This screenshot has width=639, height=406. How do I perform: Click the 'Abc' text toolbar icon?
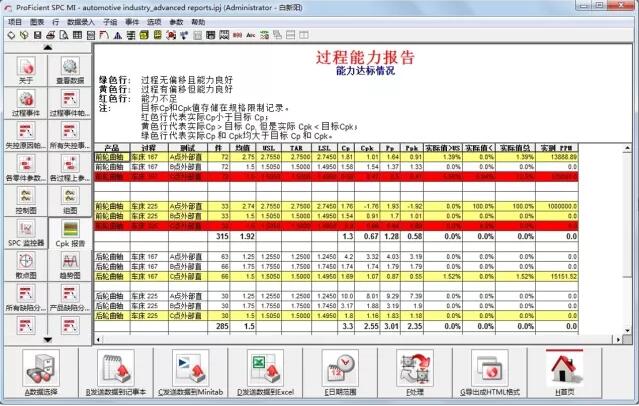(251, 35)
